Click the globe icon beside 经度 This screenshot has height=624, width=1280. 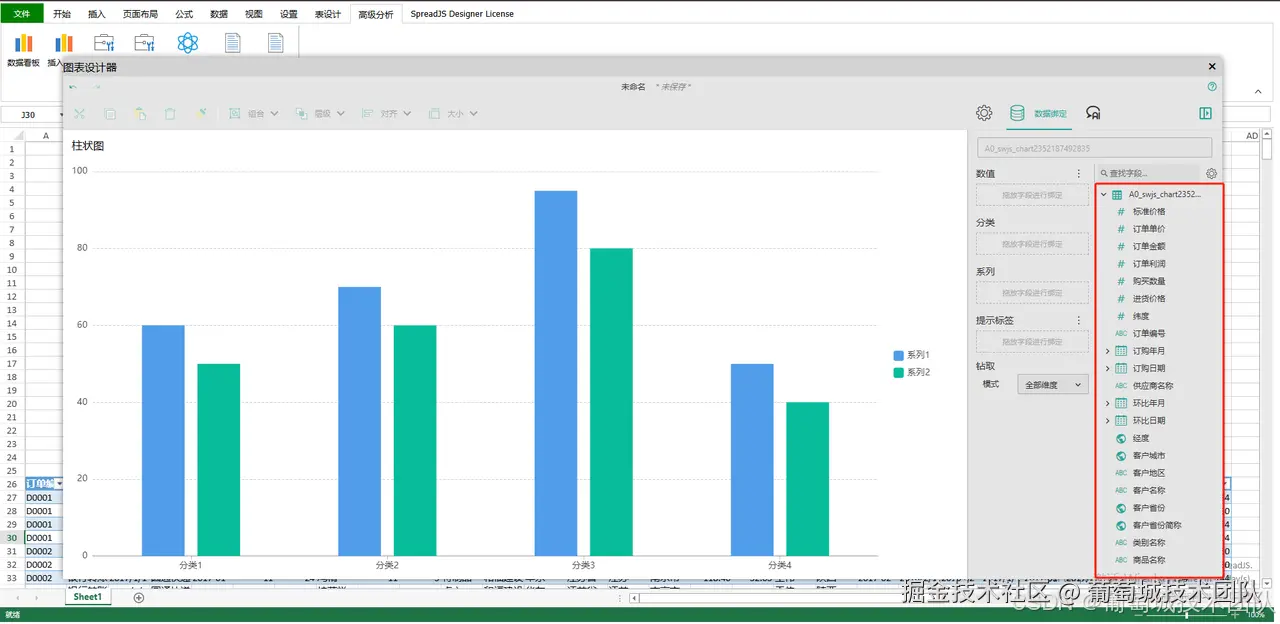click(x=1121, y=438)
